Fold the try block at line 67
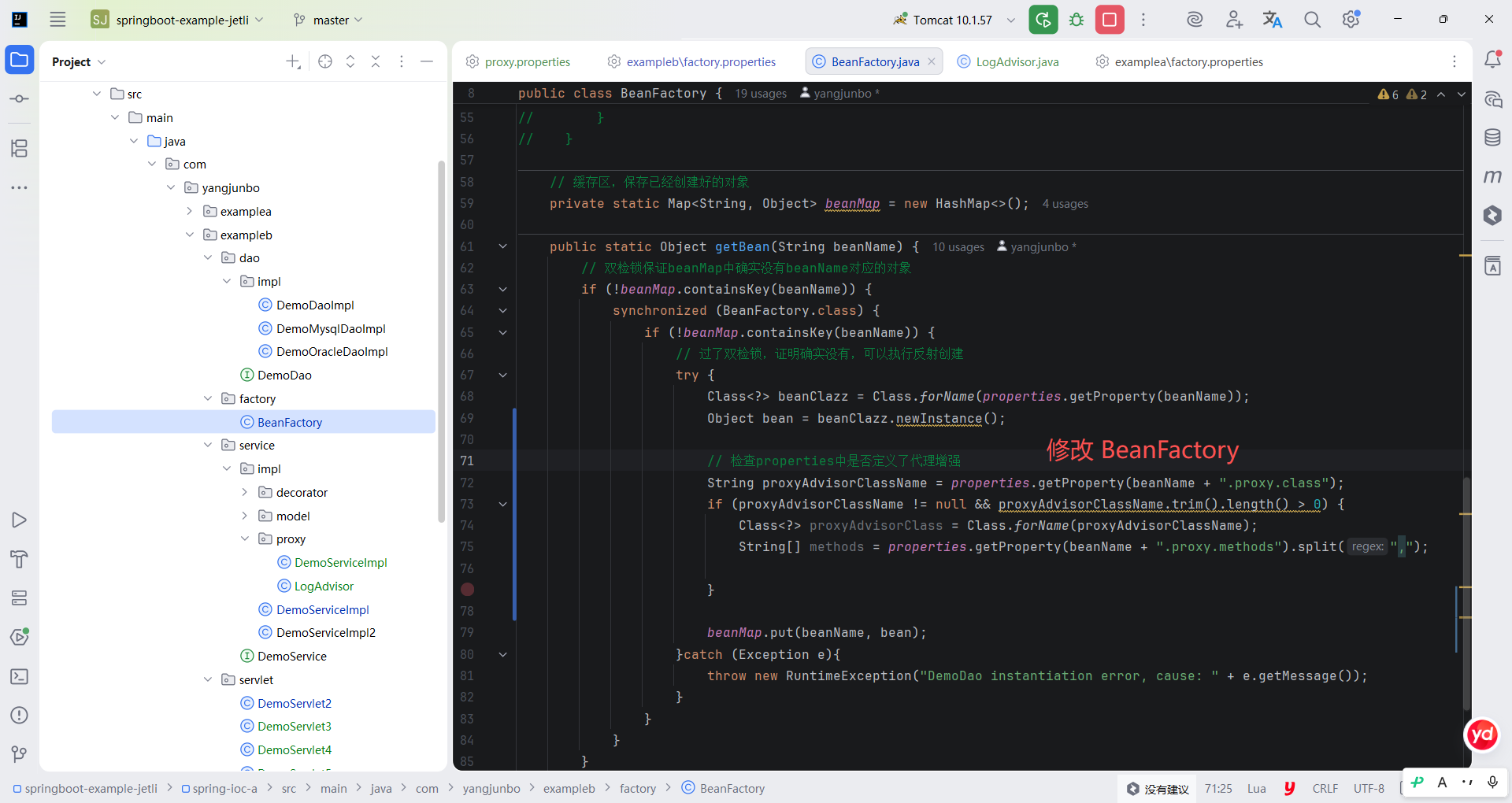This screenshot has width=1512, height=803. coord(502,375)
